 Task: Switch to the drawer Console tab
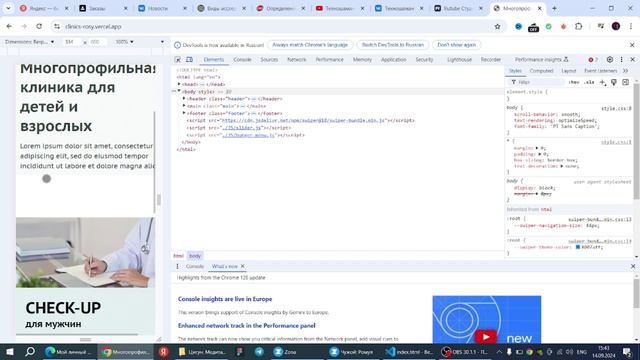point(195,267)
